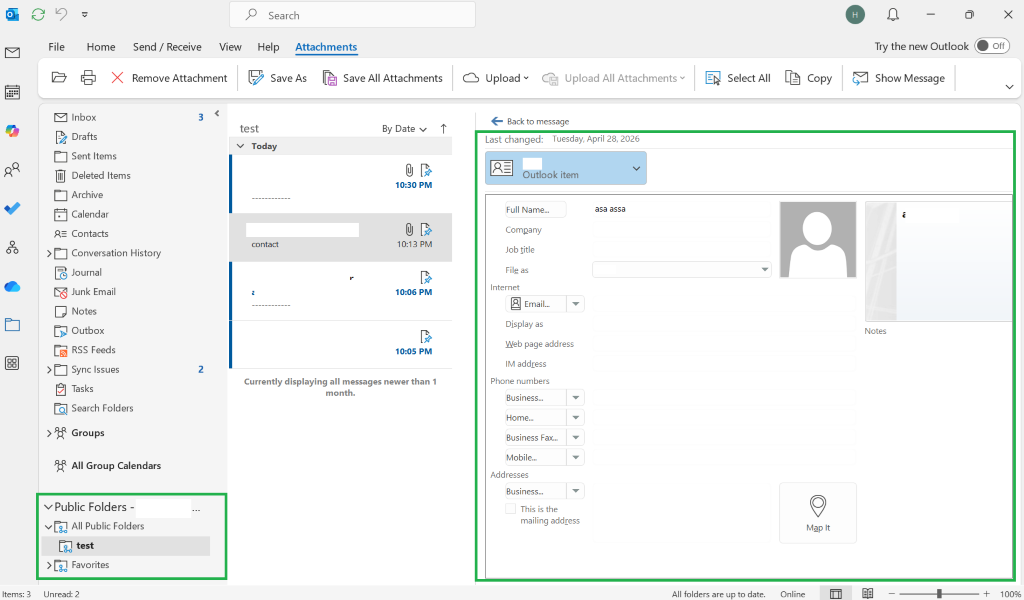Click Show Message in the ribbon
This screenshot has width=1024, height=600.
point(899,78)
